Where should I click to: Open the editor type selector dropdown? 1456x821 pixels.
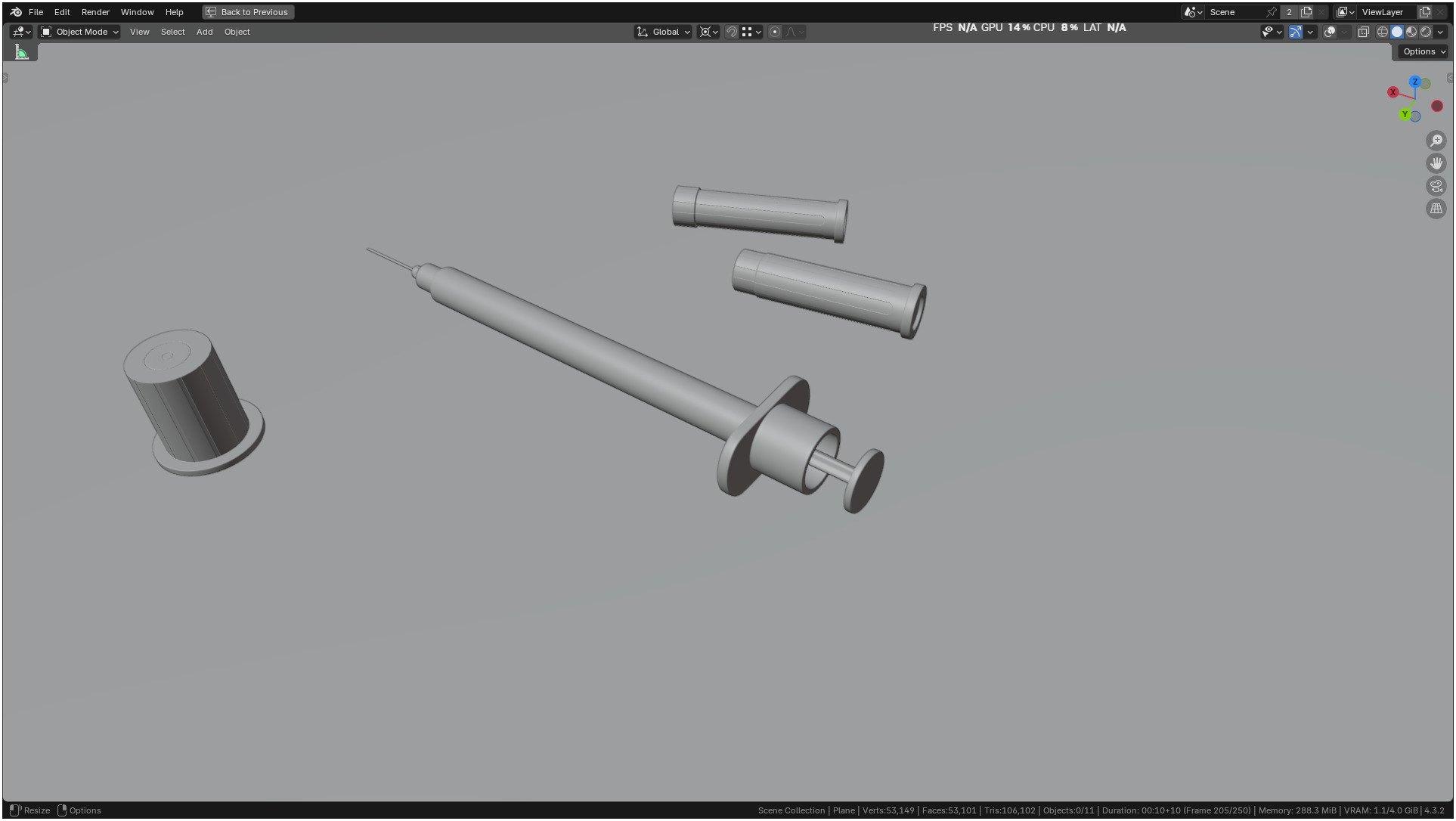coord(21,32)
